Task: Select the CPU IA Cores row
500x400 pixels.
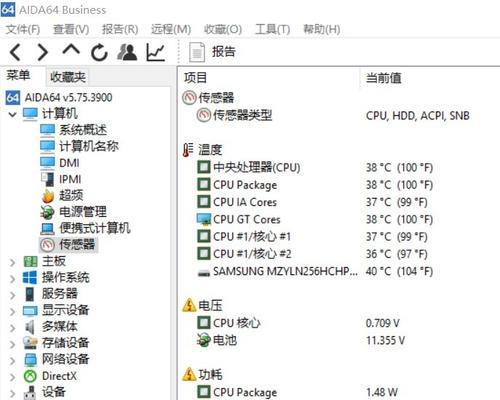Action: click(x=313, y=202)
